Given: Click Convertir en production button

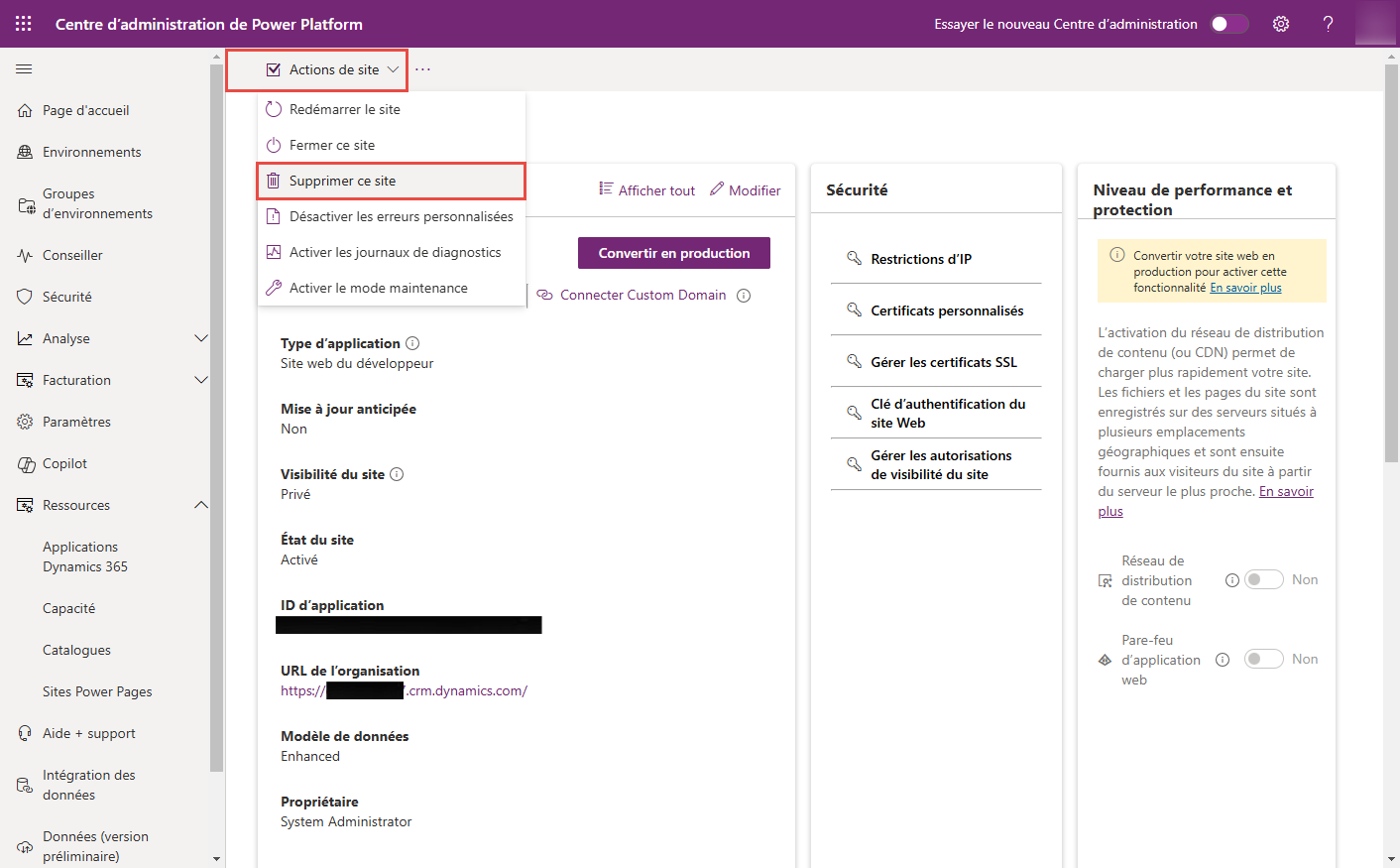Looking at the screenshot, I should click(674, 253).
